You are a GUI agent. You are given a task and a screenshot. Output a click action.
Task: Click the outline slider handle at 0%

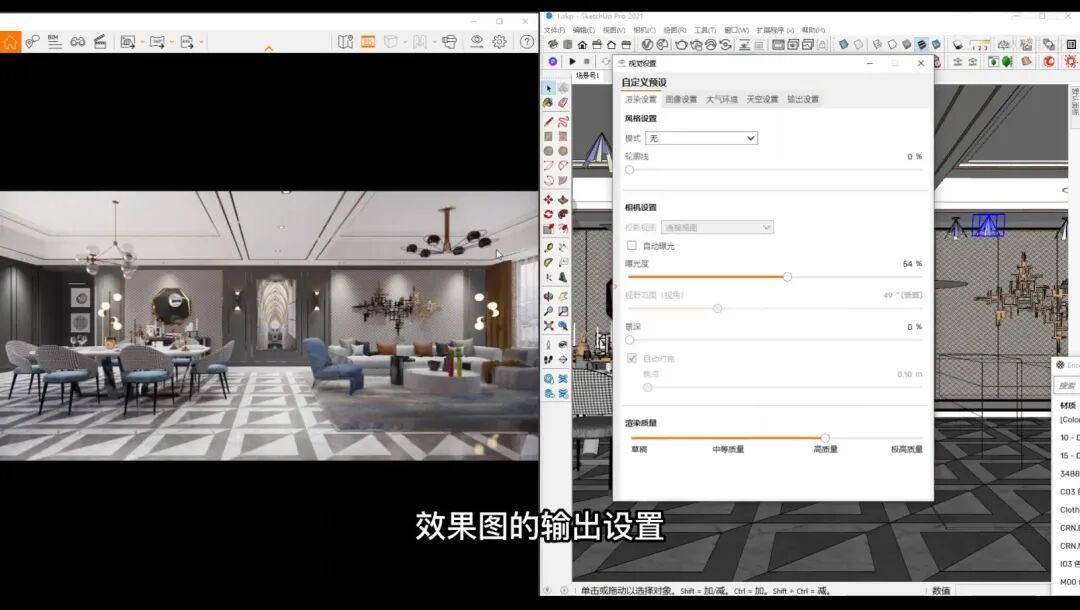tap(630, 169)
